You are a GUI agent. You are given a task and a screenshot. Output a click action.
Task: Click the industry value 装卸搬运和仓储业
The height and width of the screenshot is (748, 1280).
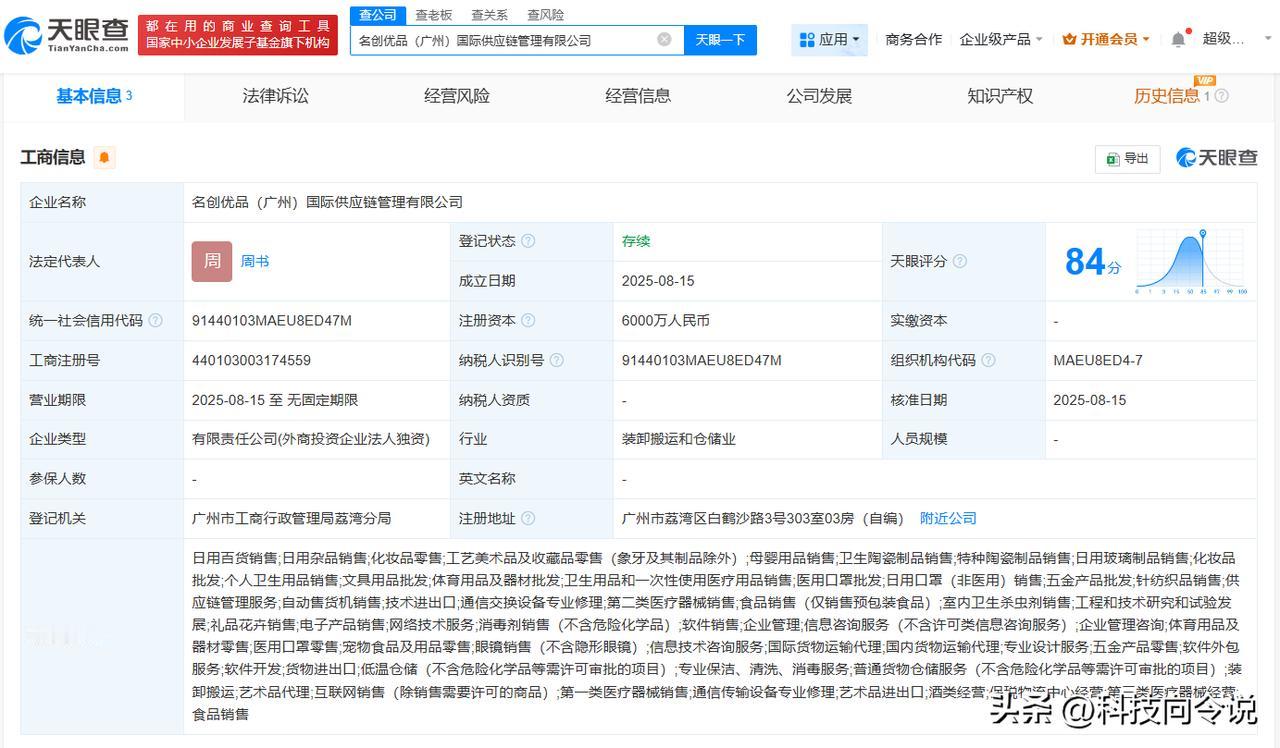pyautogui.click(x=679, y=439)
